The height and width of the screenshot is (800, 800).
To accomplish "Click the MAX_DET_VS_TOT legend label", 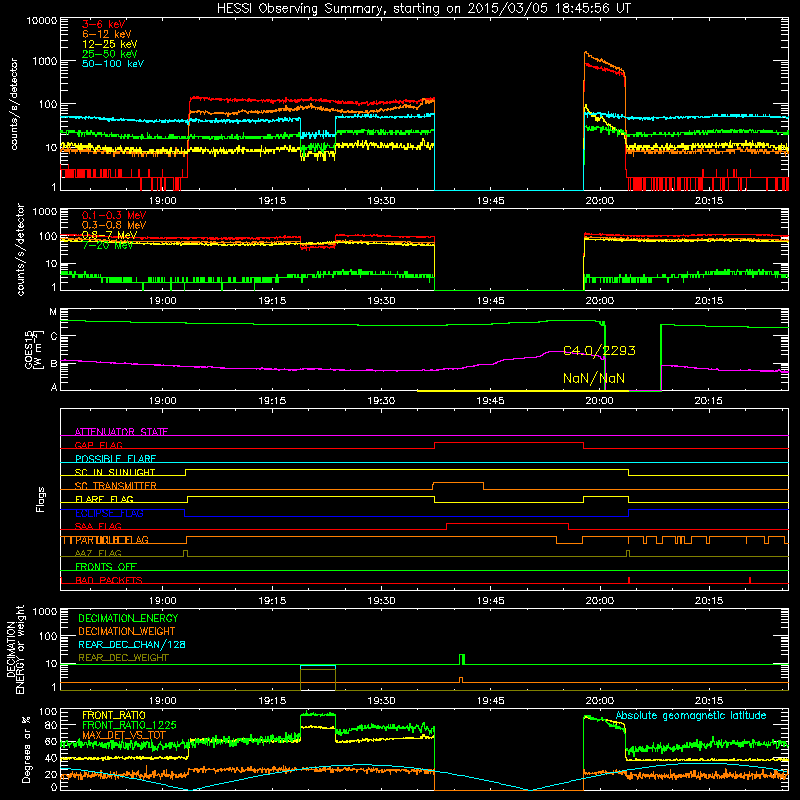I will pyautogui.click(x=124, y=735).
